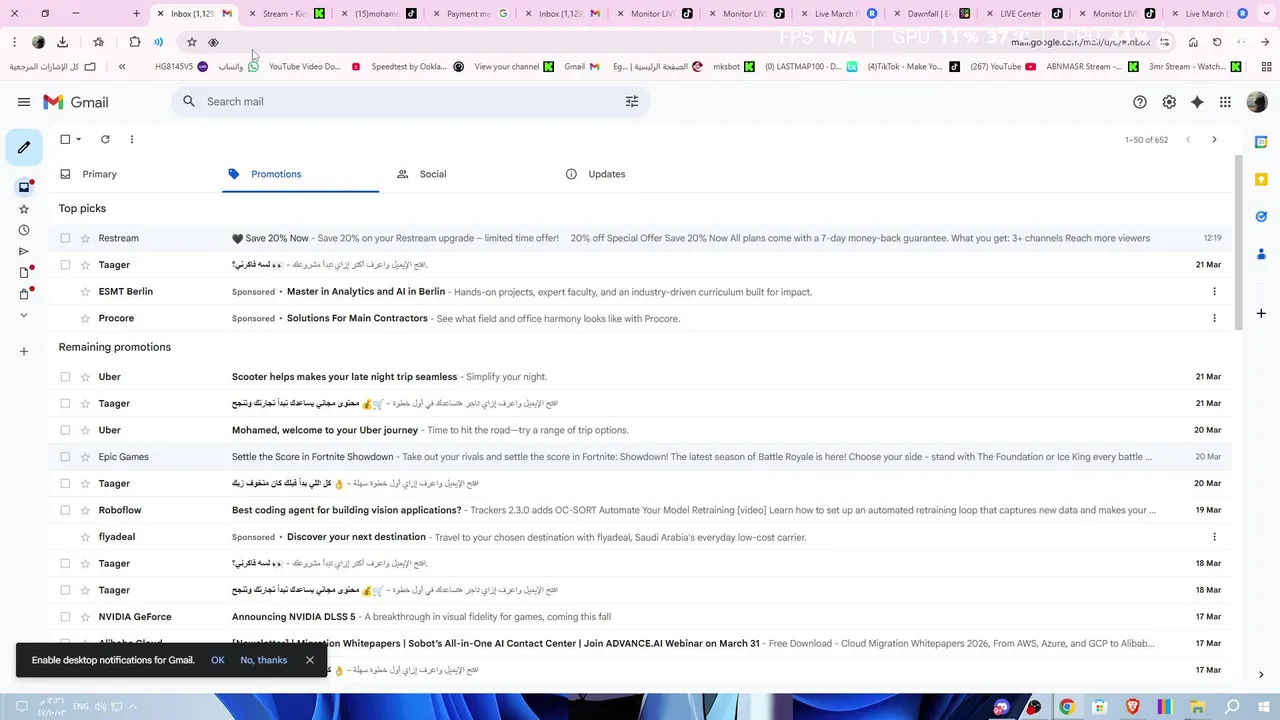Select the Roboflow email checkbox

point(65,510)
